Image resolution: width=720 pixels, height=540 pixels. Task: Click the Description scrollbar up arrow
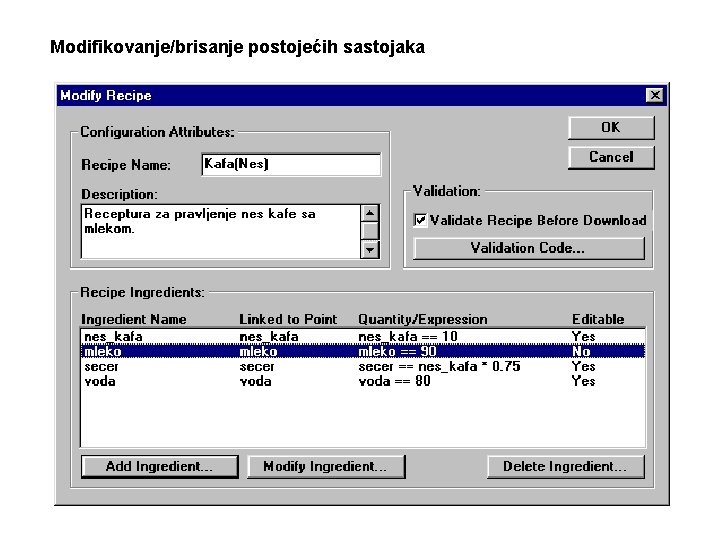click(370, 213)
